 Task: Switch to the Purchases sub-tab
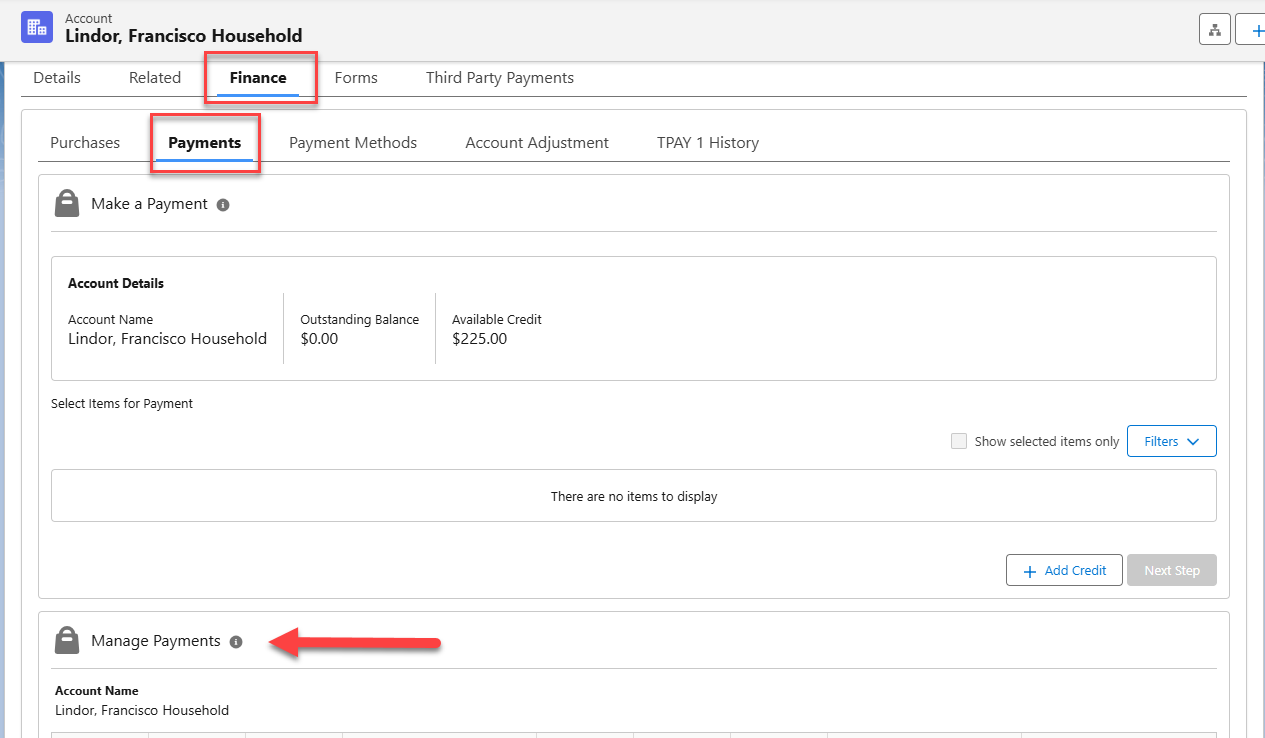click(85, 143)
